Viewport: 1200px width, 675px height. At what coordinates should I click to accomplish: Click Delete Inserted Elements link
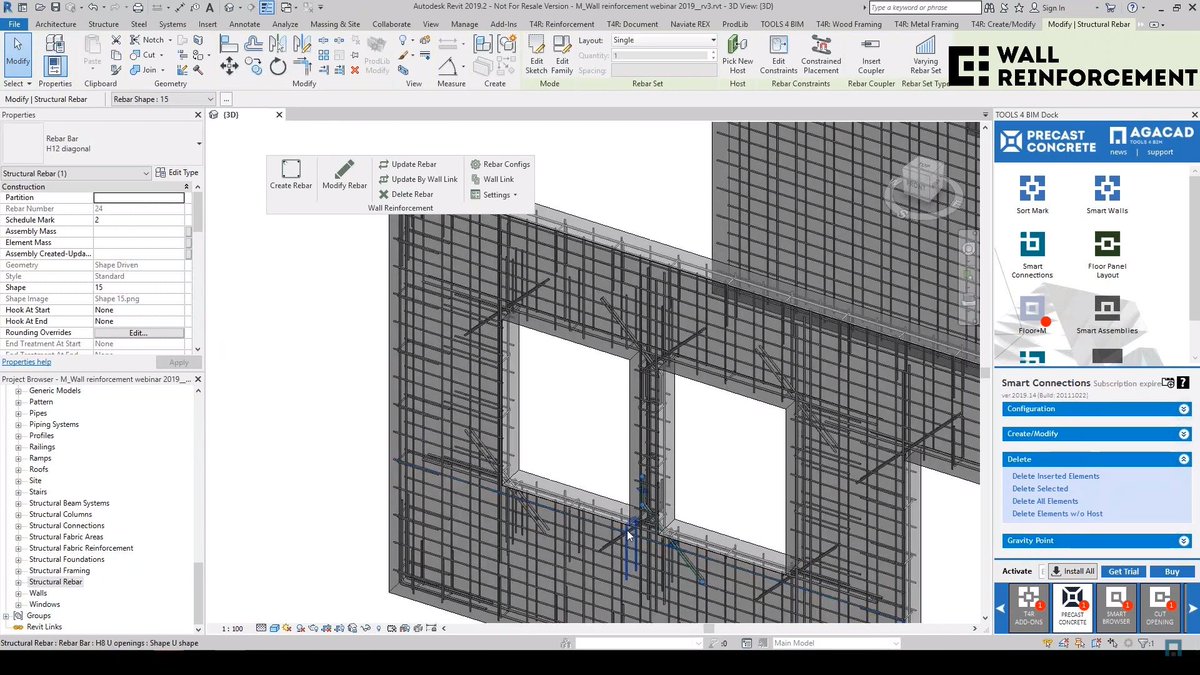coord(1055,476)
